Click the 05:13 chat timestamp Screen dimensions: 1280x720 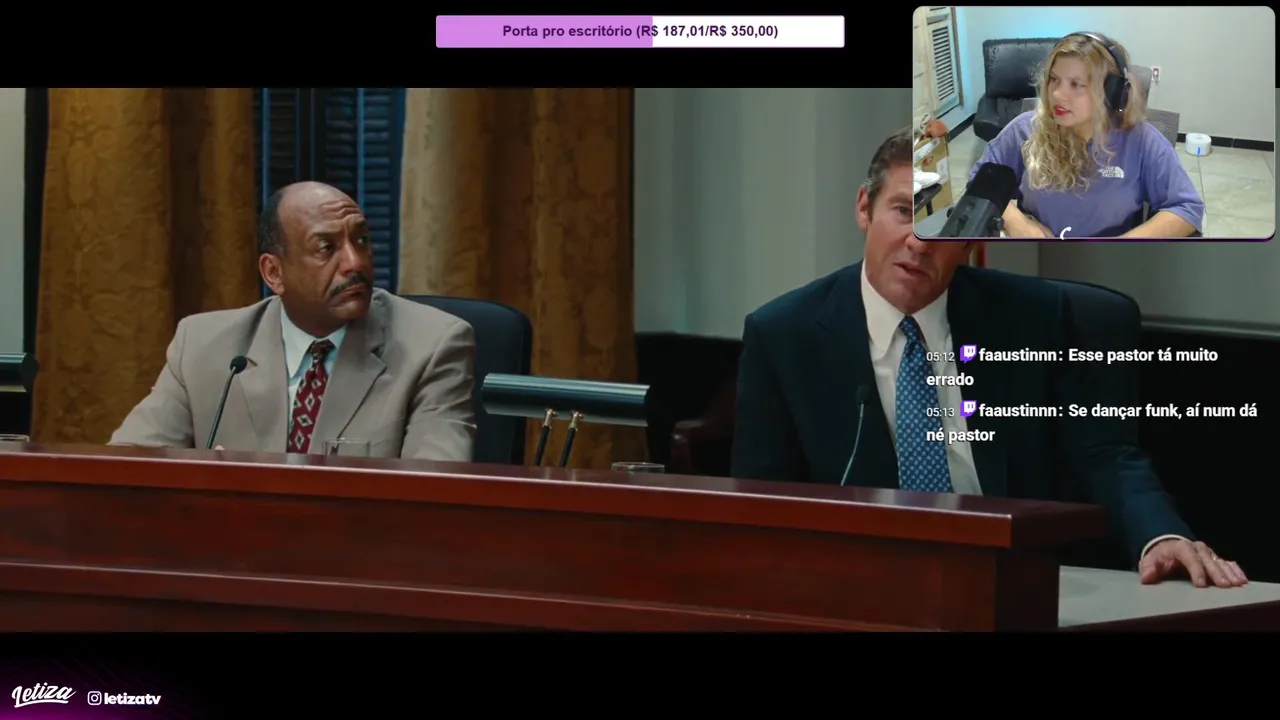[x=940, y=411]
